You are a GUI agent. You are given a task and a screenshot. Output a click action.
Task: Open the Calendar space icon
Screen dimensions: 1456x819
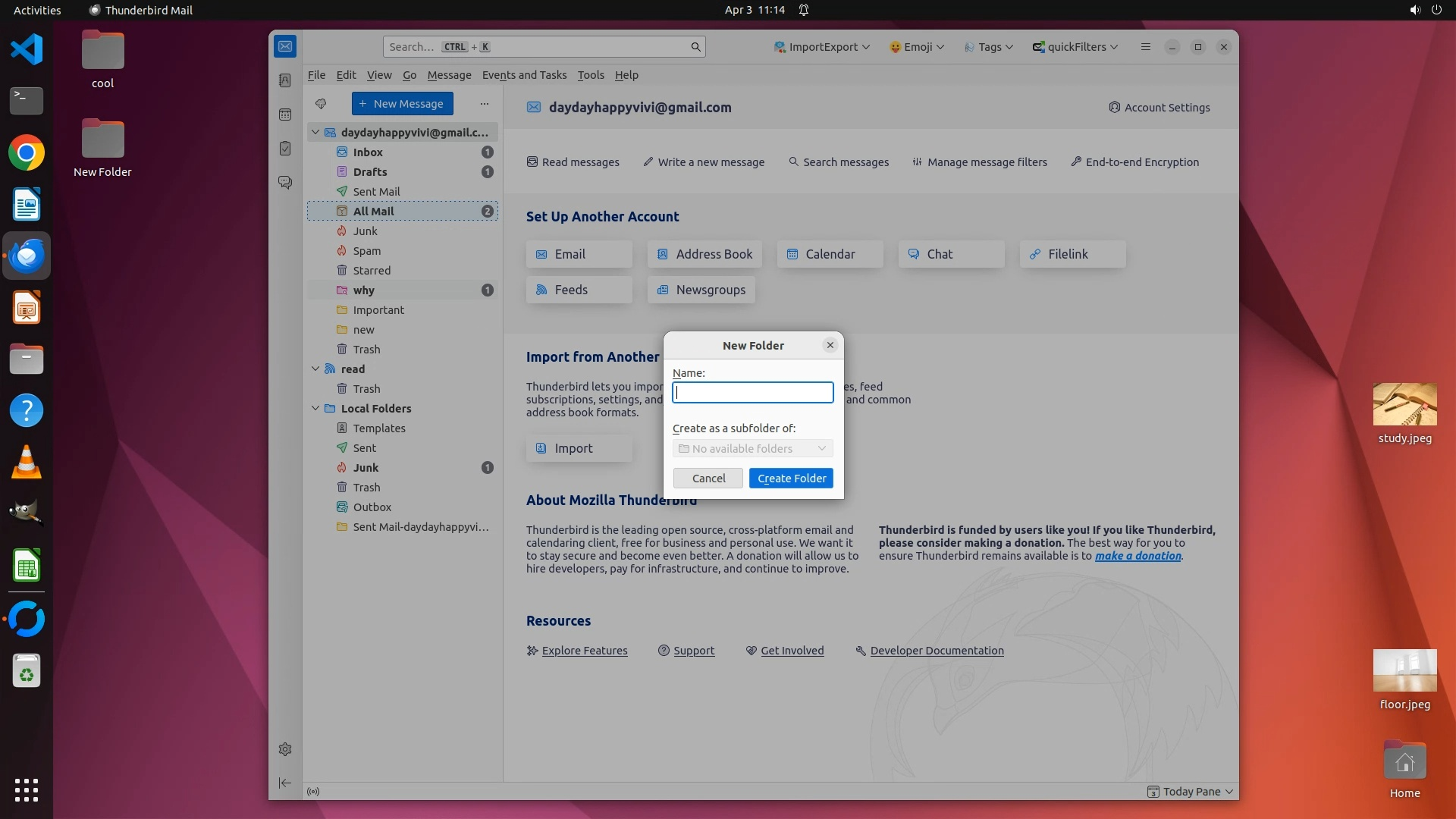click(285, 115)
